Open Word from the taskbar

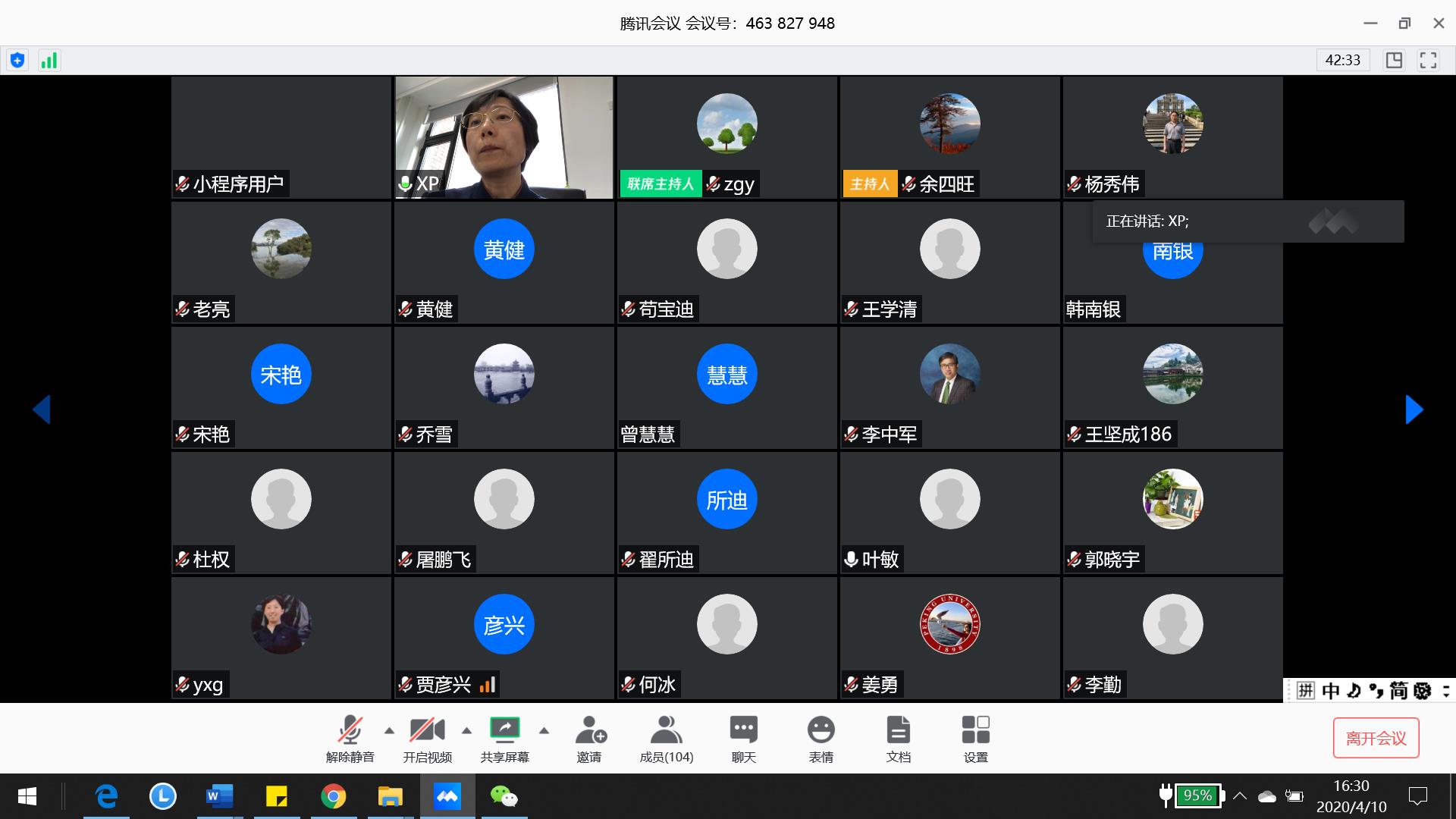220,796
